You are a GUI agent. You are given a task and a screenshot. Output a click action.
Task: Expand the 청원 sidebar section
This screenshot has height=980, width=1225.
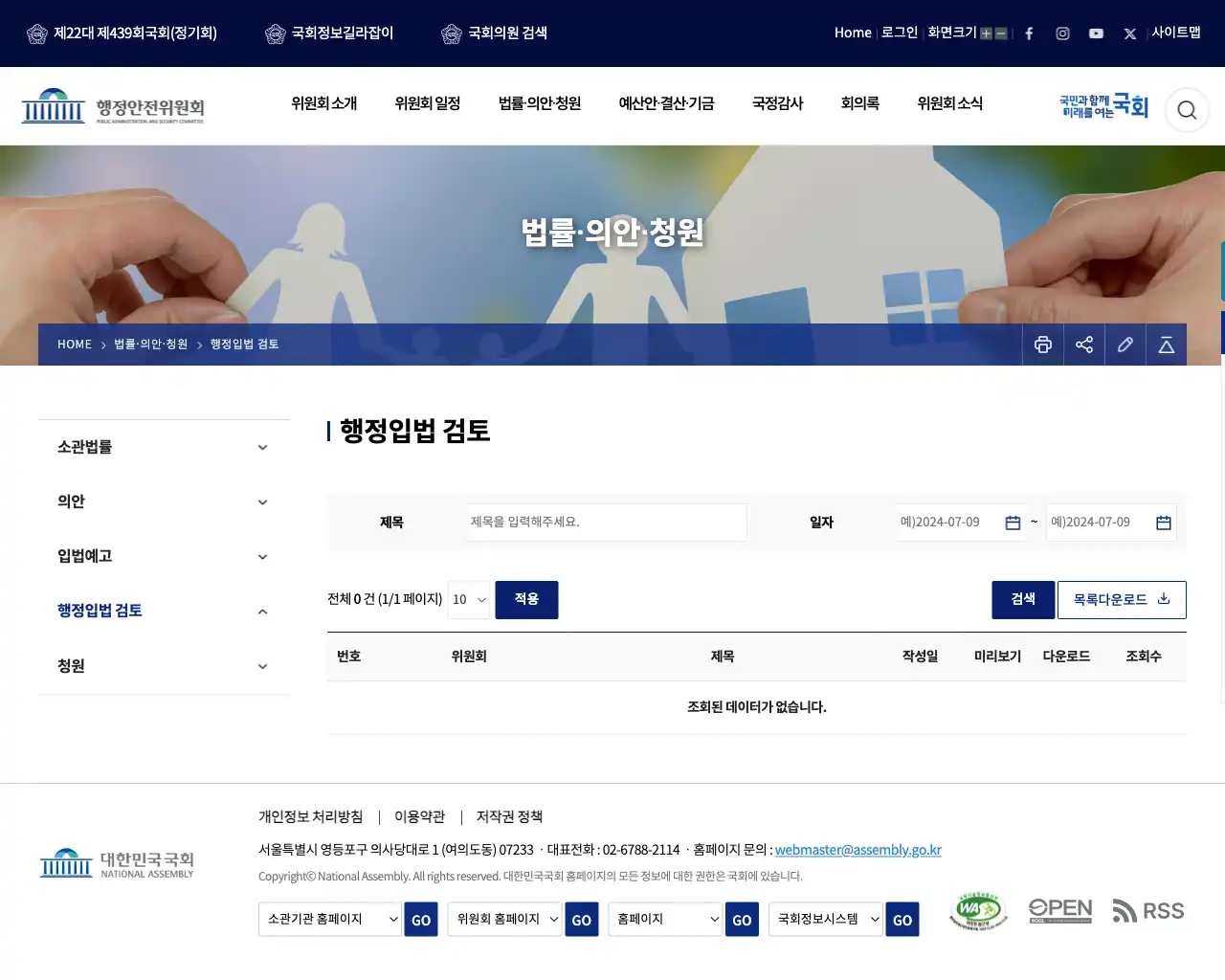(164, 666)
